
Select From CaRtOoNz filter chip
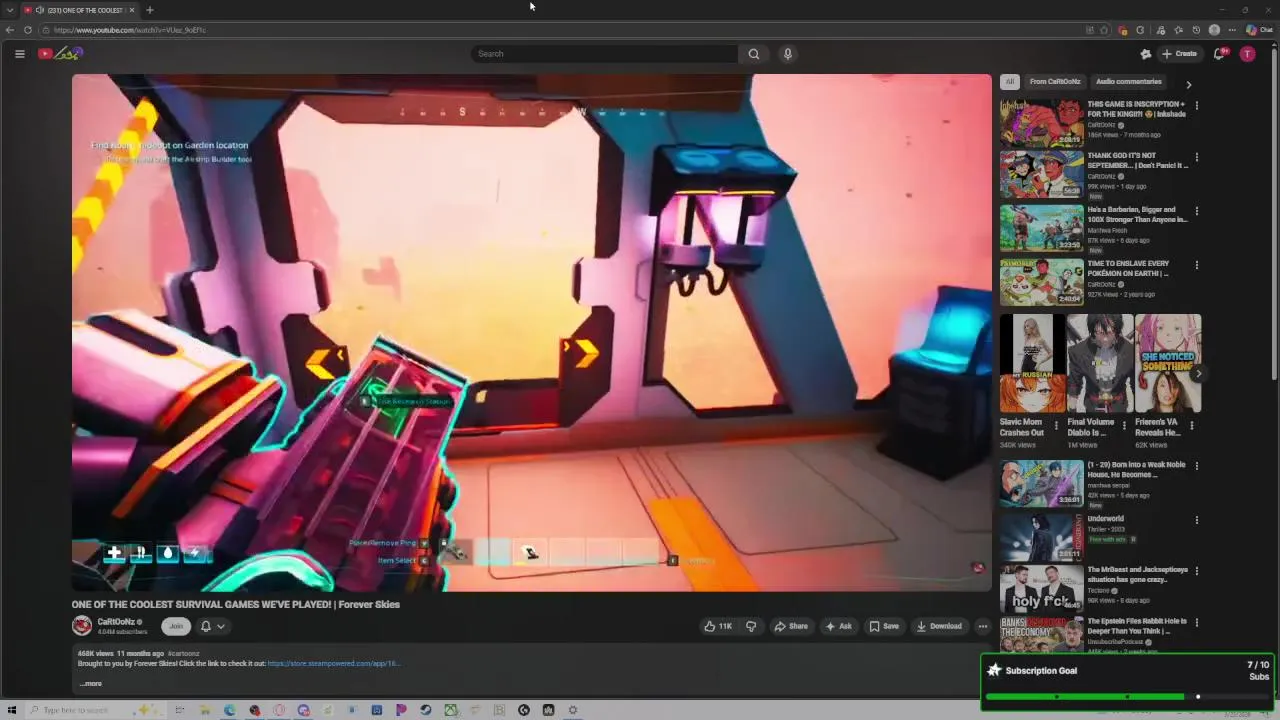1055,82
